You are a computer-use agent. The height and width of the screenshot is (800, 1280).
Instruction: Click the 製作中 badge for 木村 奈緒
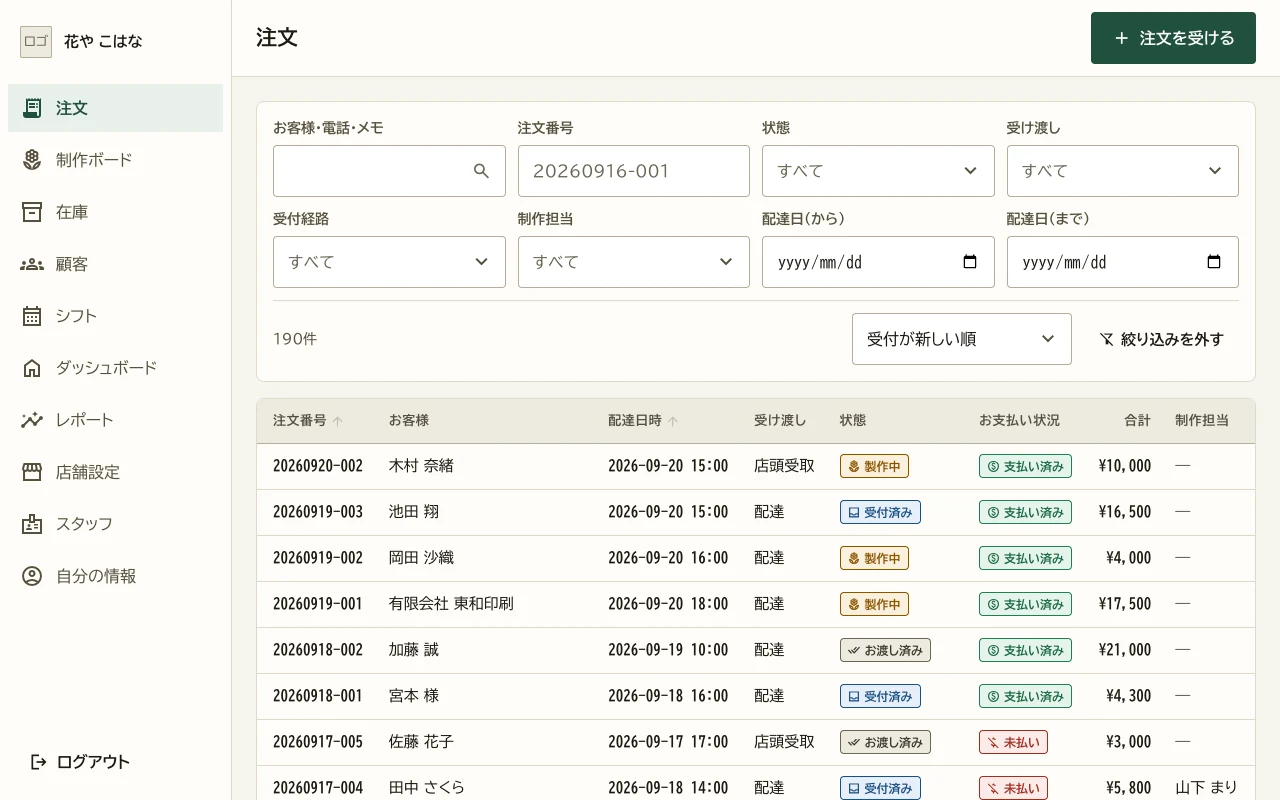(x=874, y=466)
